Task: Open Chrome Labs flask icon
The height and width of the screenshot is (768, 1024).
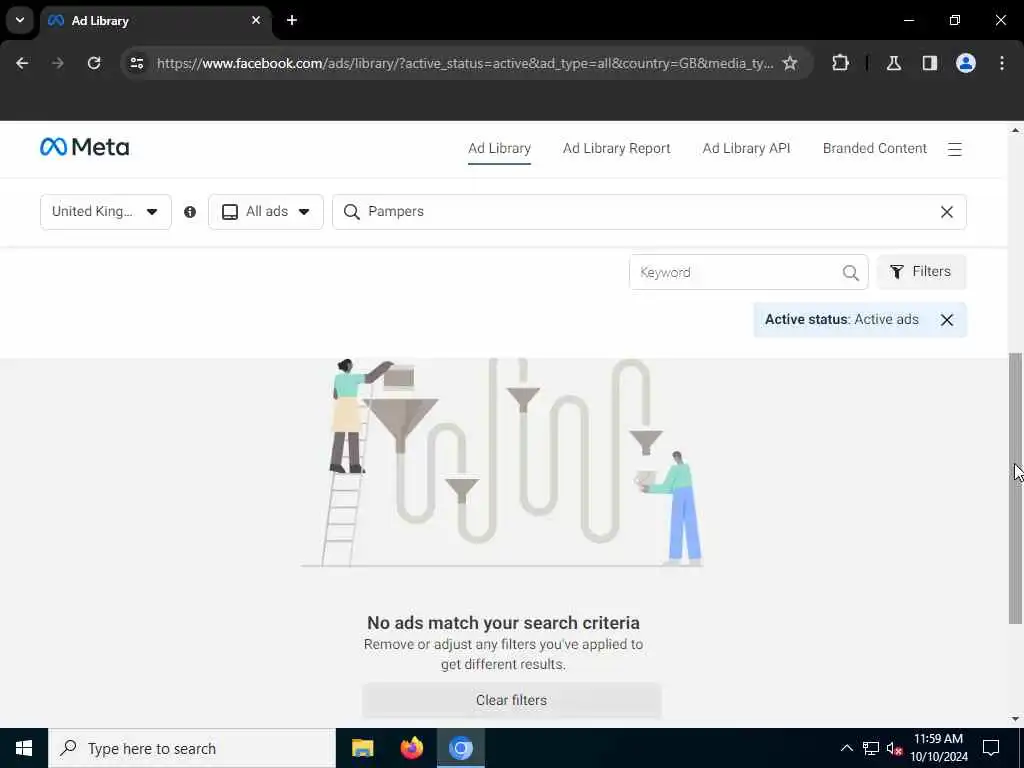Action: pyautogui.click(x=893, y=63)
